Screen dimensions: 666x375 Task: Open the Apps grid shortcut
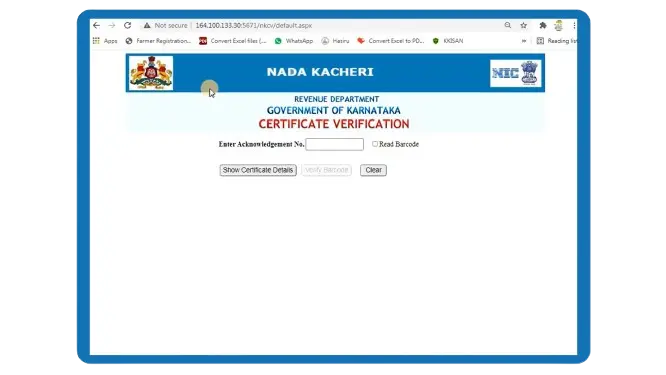[105, 41]
